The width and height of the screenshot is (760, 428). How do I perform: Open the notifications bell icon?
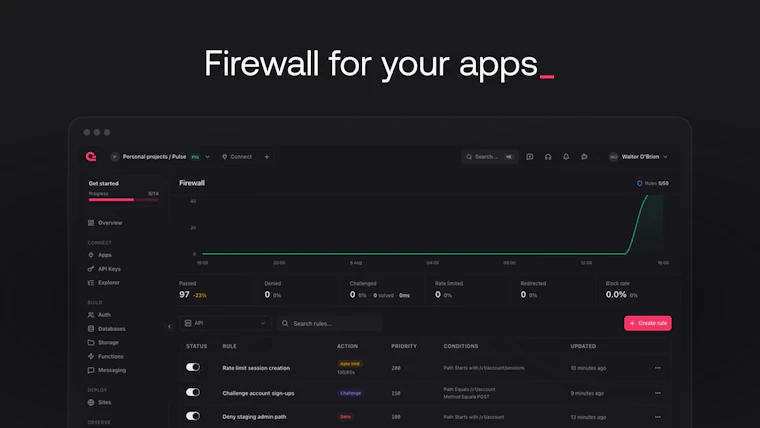[x=566, y=157]
